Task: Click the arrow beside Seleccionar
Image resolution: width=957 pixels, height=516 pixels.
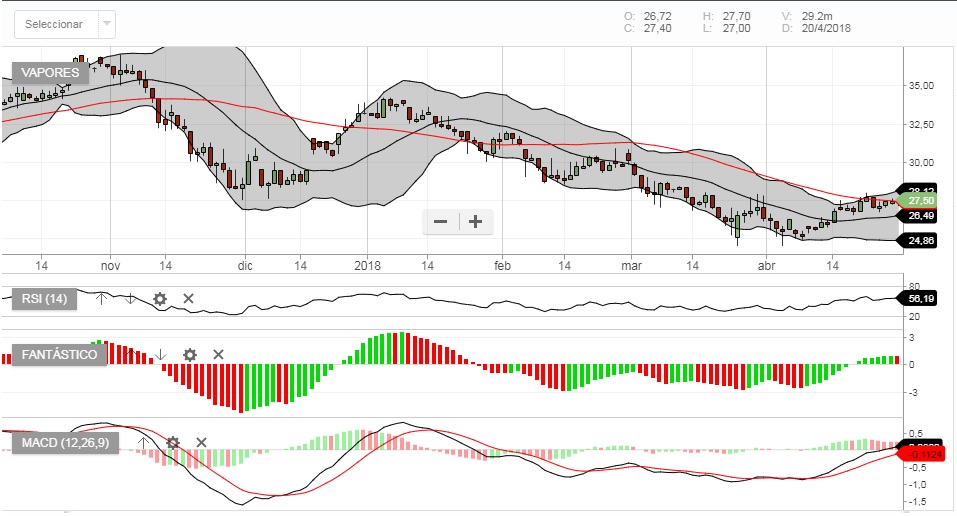Action: 107,24
